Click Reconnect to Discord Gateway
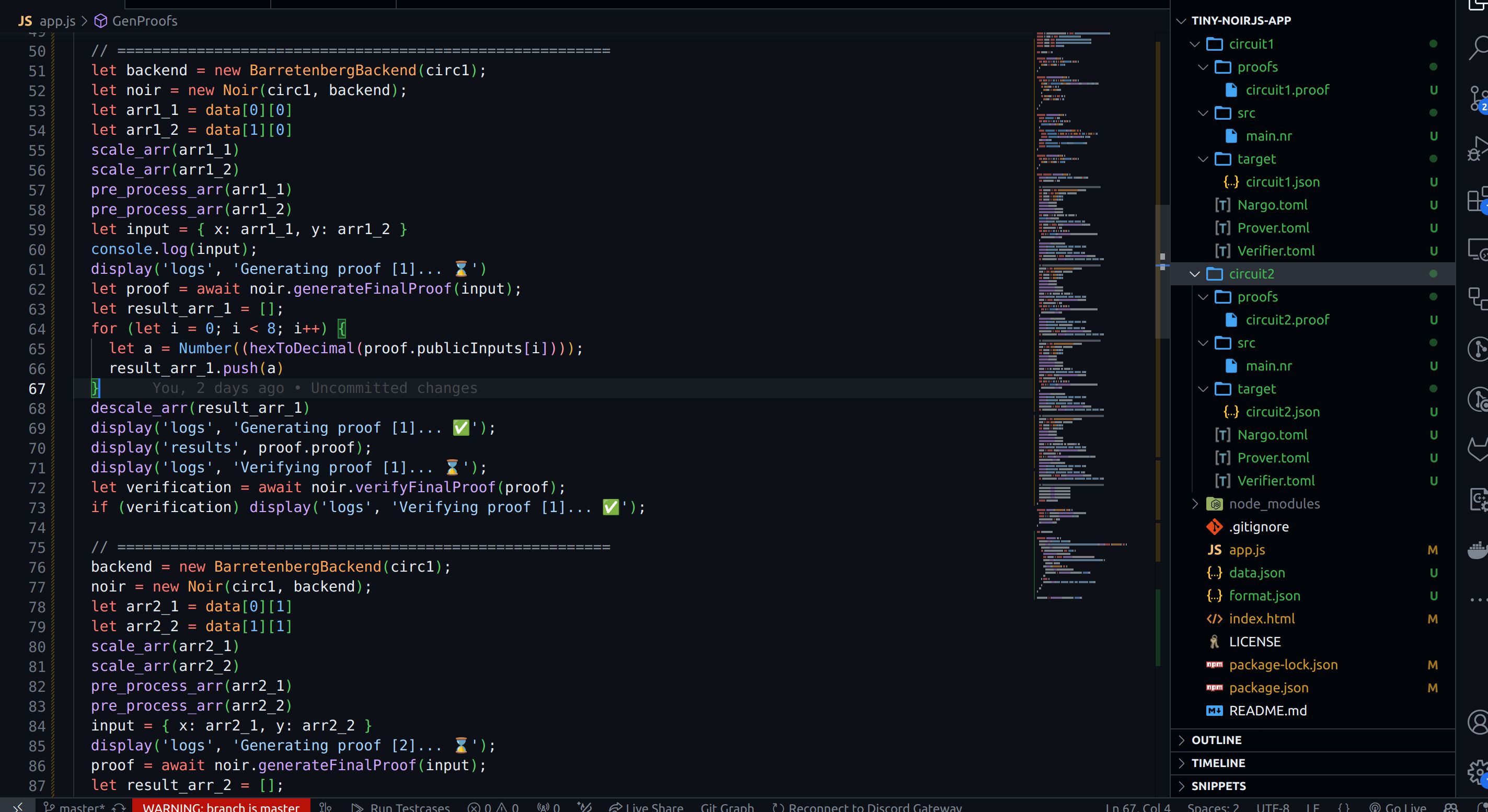The height and width of the screenshot is (812, 1488). [x=867, y=807]
